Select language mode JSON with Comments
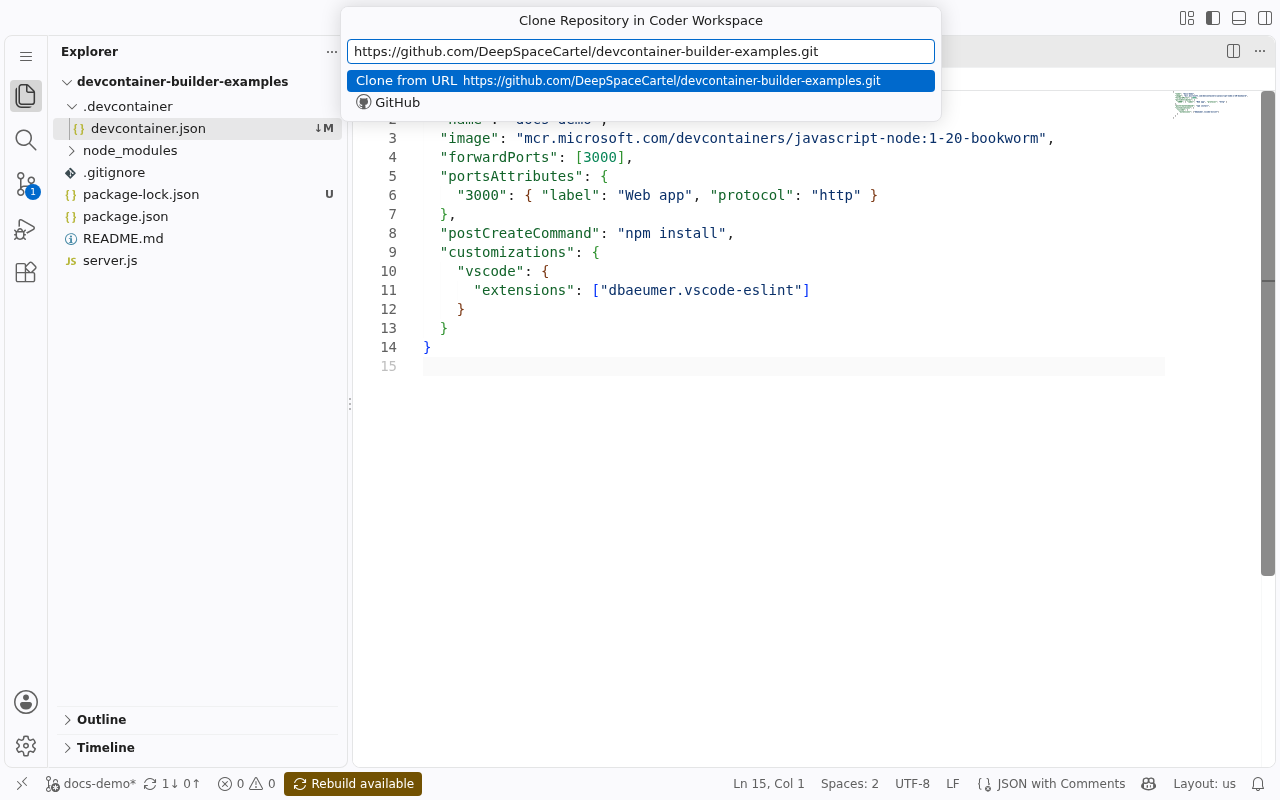 tap(1051, 784)
